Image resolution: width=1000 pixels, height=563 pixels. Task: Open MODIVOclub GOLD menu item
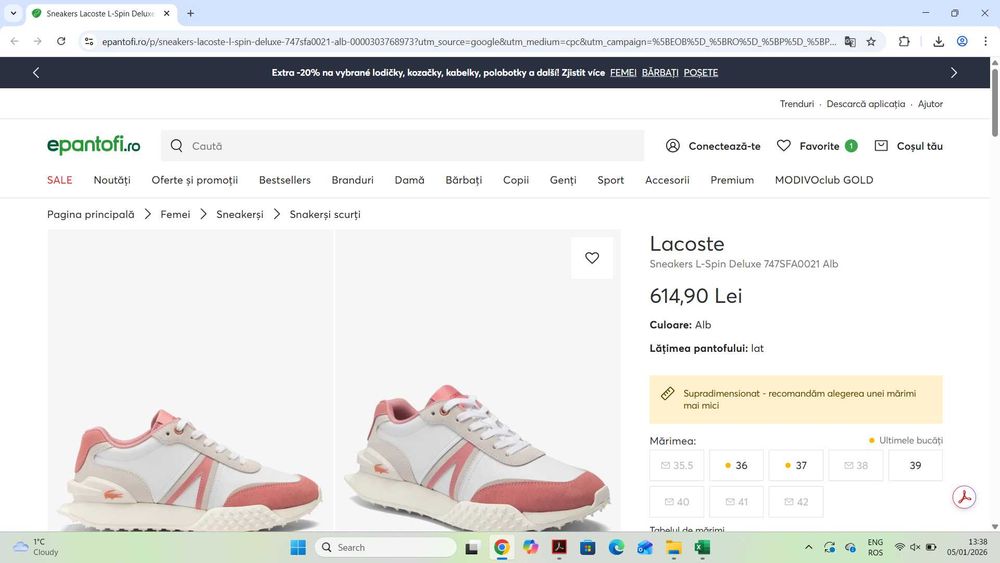click(x=824, y=180)
